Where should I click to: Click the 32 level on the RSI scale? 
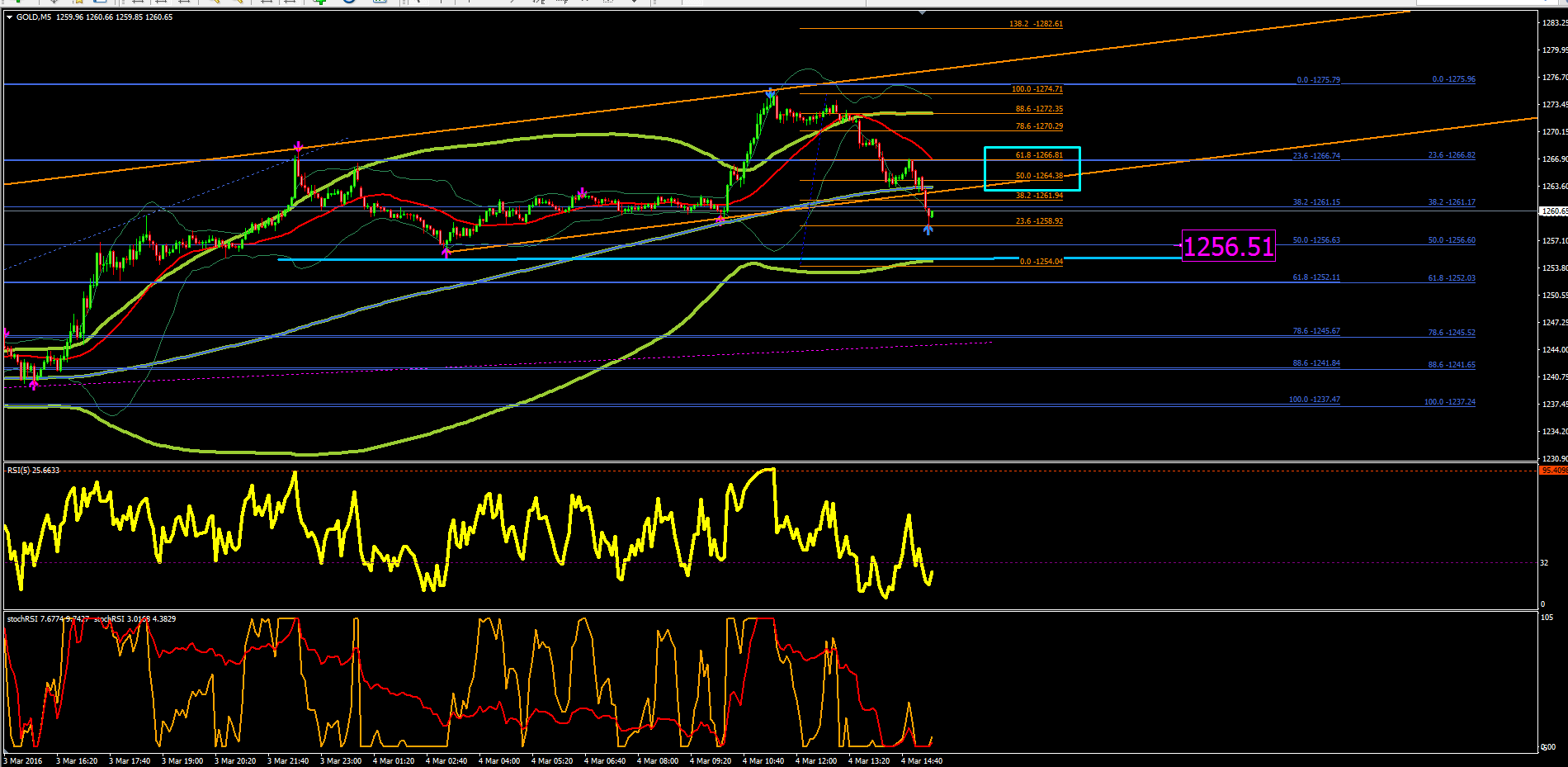(x=1544, y=563)
